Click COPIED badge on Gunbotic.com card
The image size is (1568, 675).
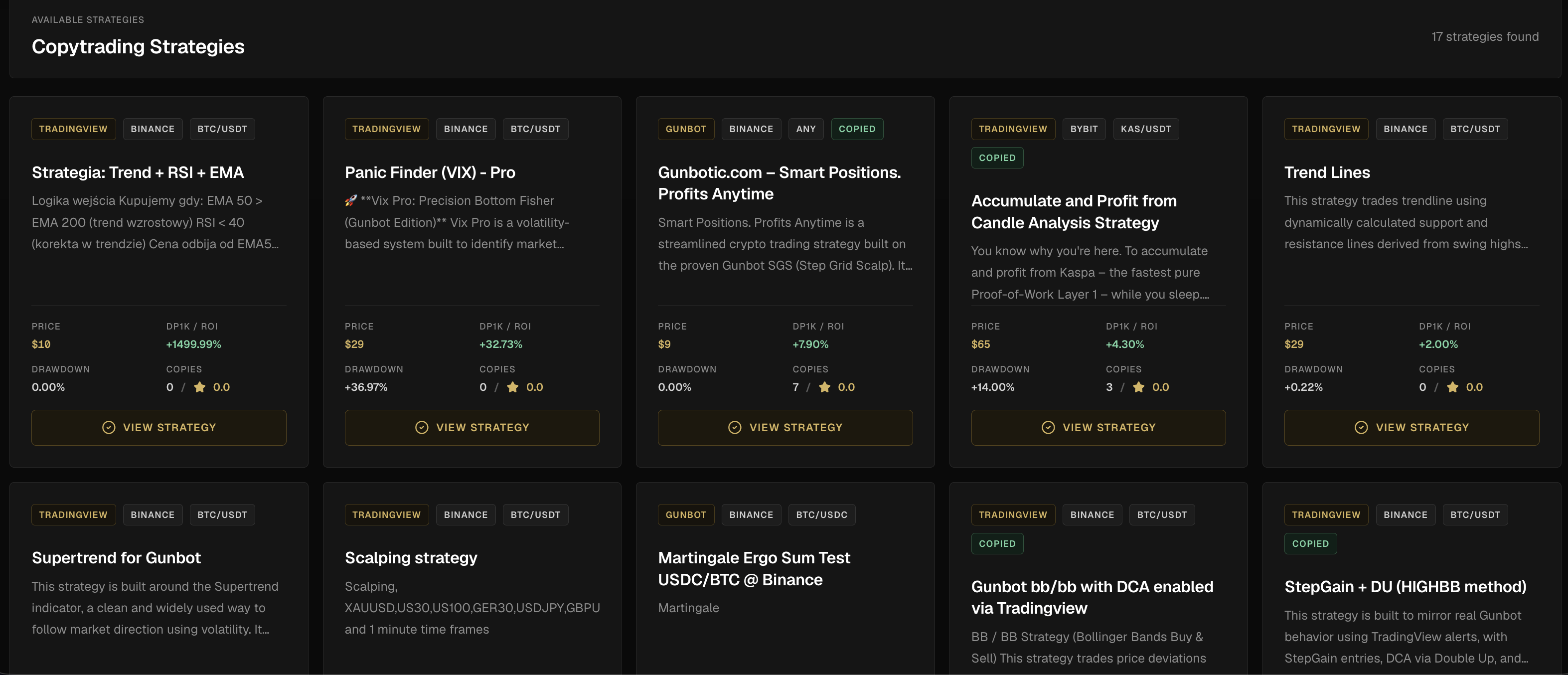point(857,129)
